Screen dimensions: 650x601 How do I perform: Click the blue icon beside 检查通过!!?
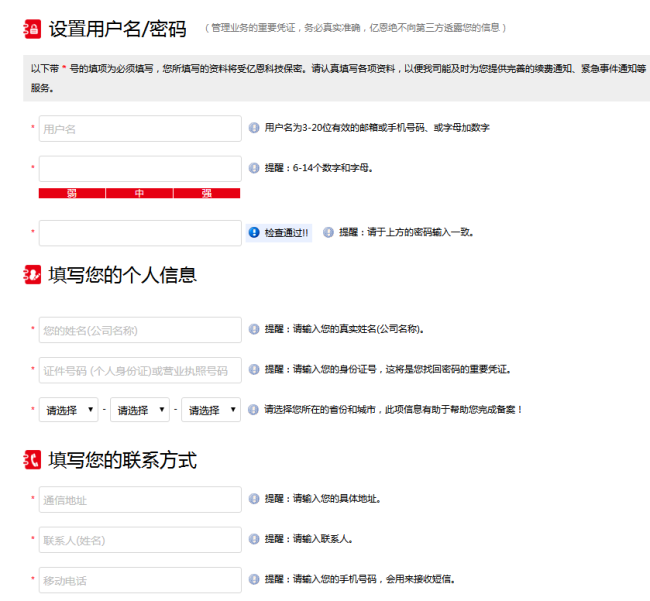[x=254, y=232]
